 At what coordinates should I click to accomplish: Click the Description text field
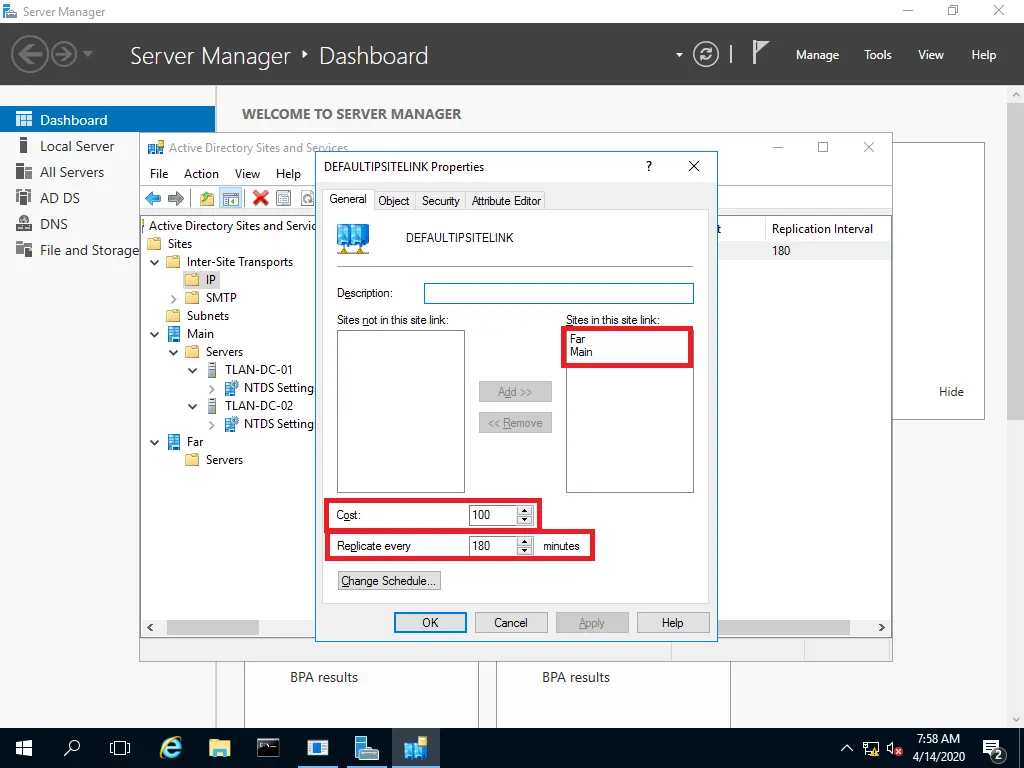pyautogui.click(x=558, y=293)
